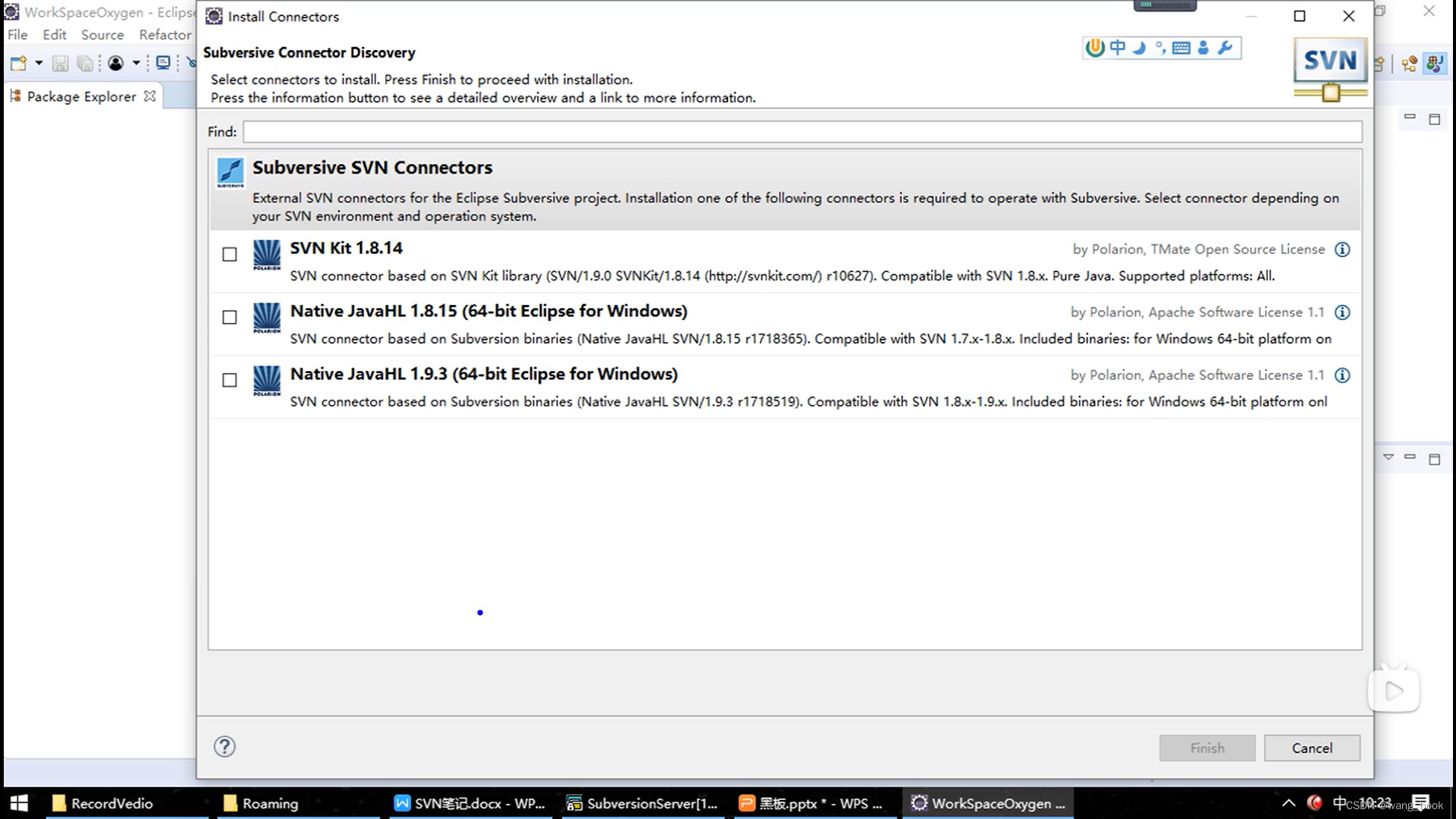Image resolution: width=1456 pixels, height=819 pixels.
Task: Open the soft keyboard from IME toolbar
Action: click(1181, 48)
